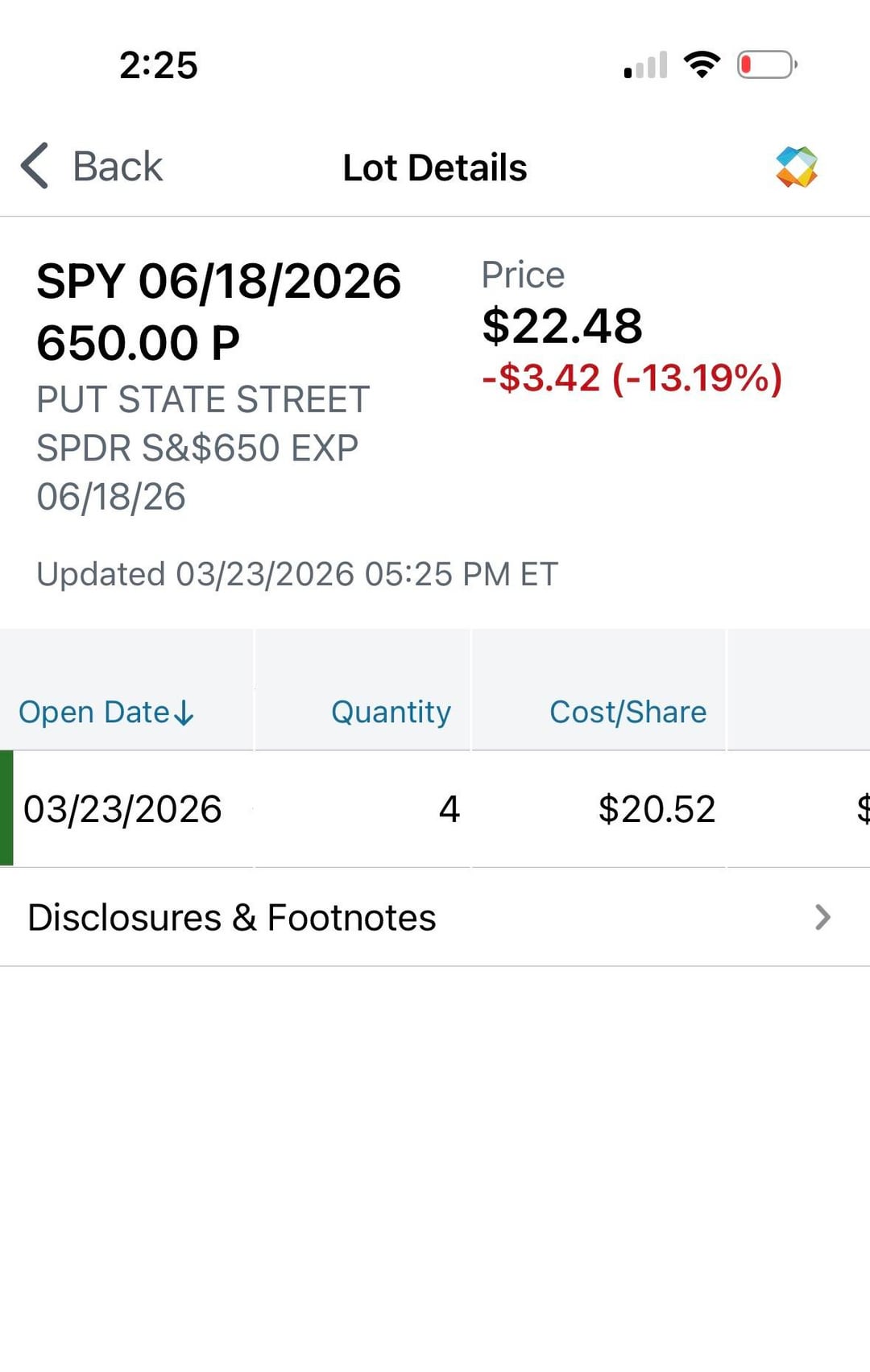
Task: Tap the low battery indicator
Action: (x=766, y=64)
